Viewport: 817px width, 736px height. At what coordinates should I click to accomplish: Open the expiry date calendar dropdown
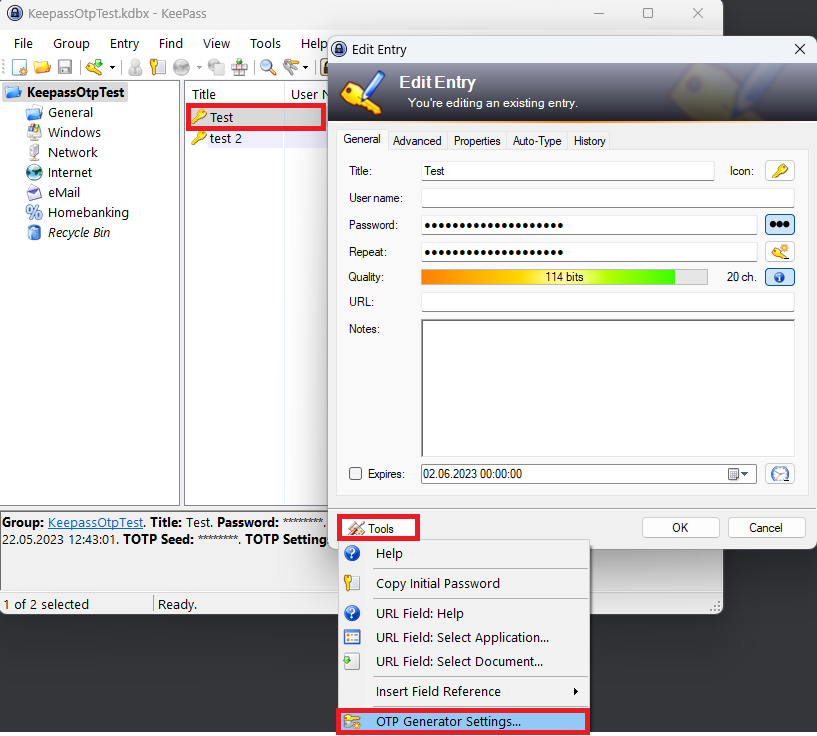(738, 474)
